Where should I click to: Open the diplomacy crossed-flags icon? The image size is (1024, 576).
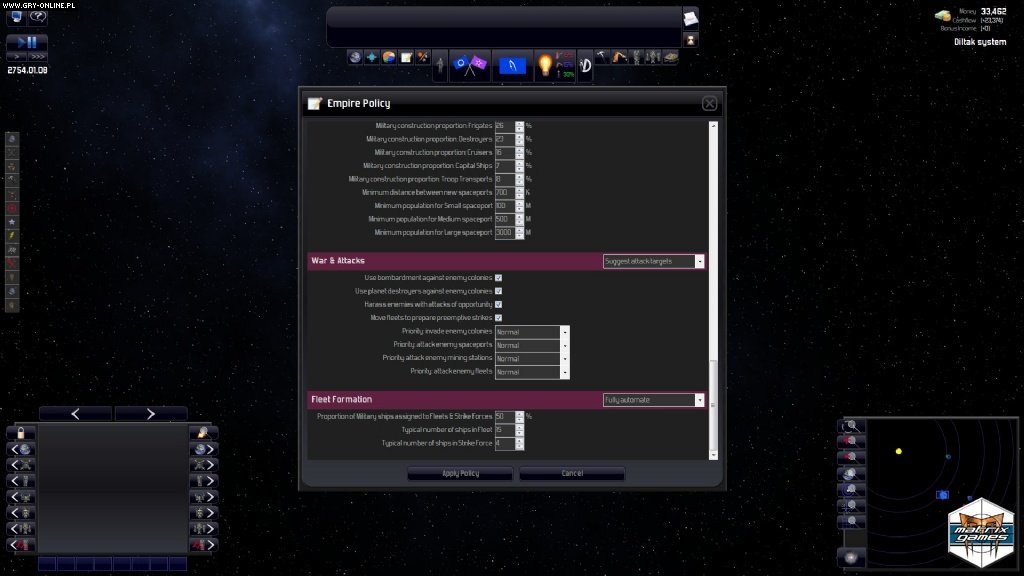click(x=470, y=62)
